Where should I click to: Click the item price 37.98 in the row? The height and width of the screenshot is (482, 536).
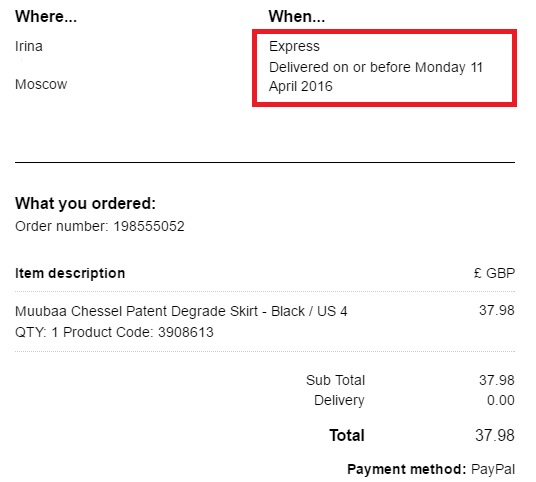[497, 310]
